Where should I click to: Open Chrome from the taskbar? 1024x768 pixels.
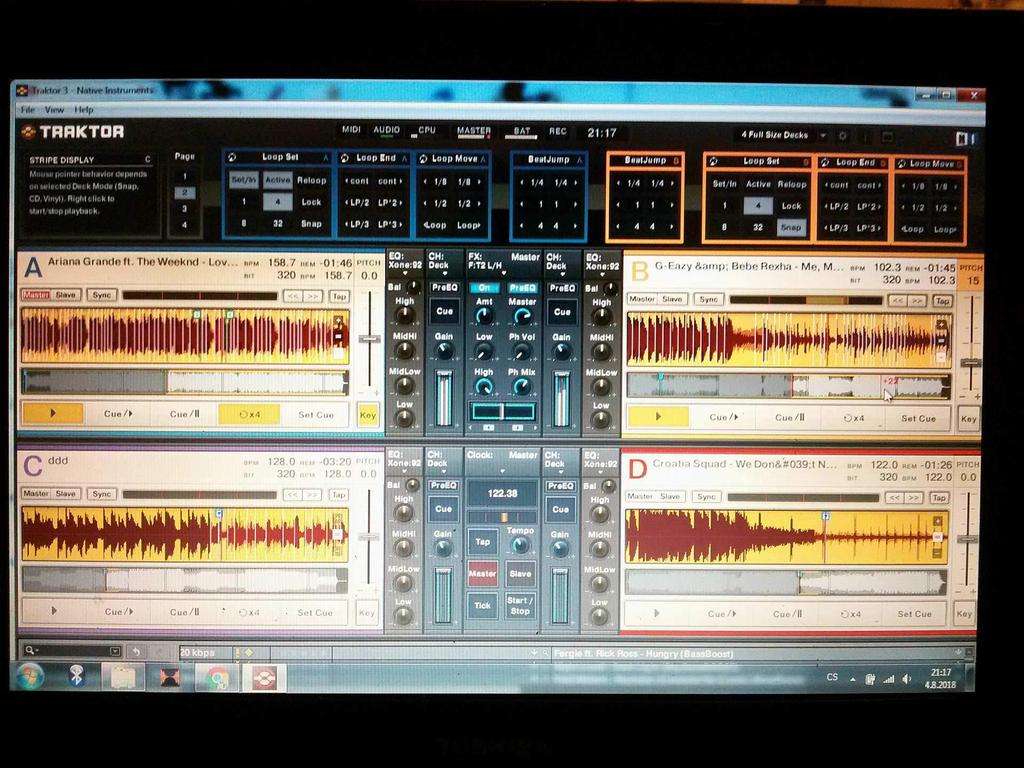[216, 678]
